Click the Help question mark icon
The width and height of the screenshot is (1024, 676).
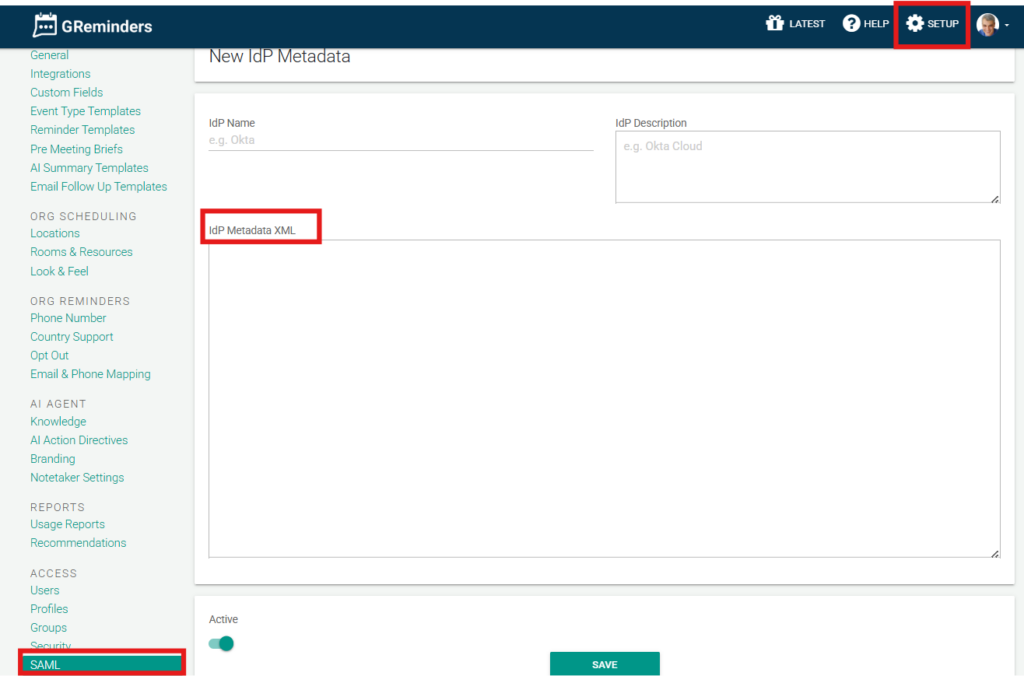point(851,24)
